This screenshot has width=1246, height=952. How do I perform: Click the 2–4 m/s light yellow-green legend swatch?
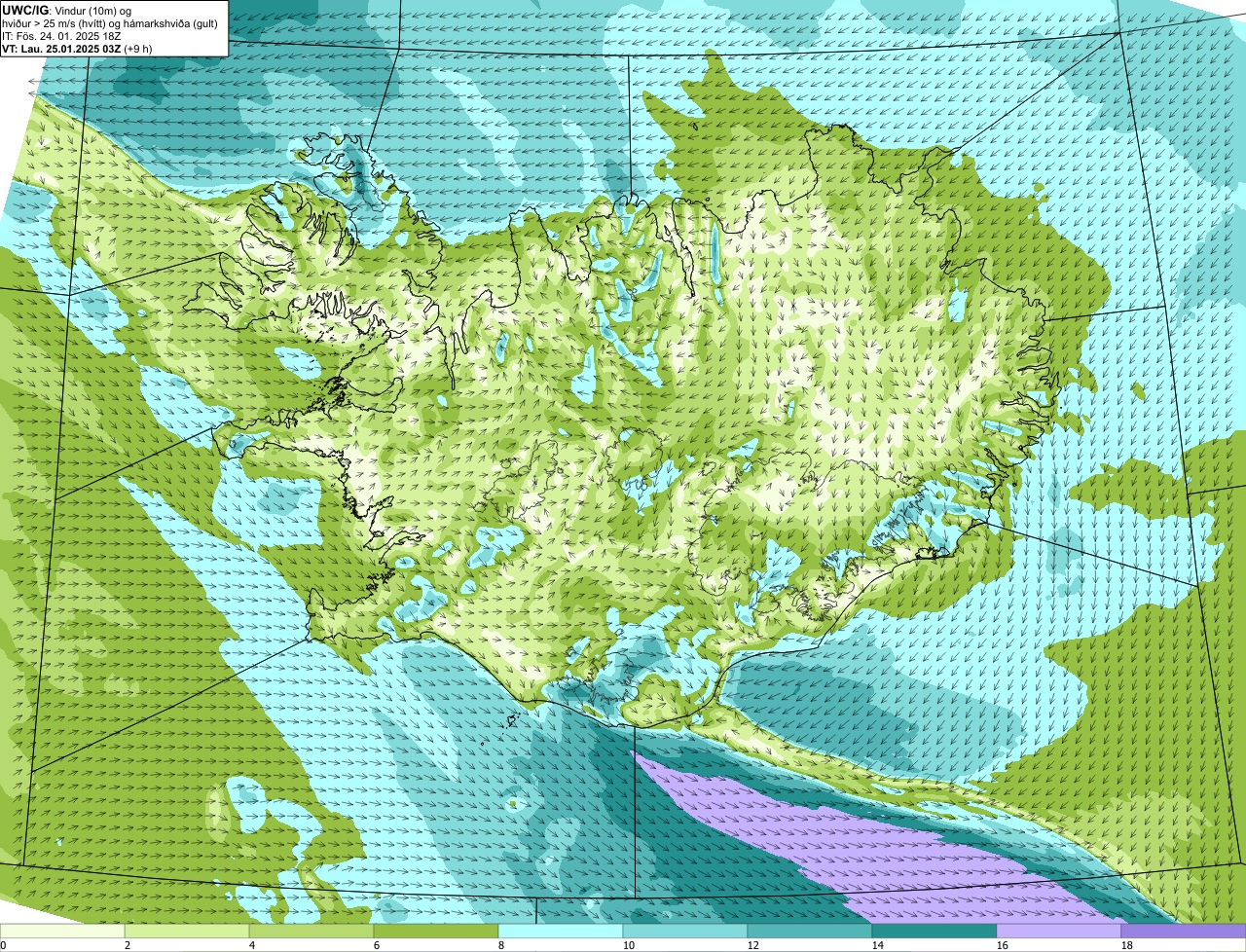pyautogui.click(x=188, y=931)
